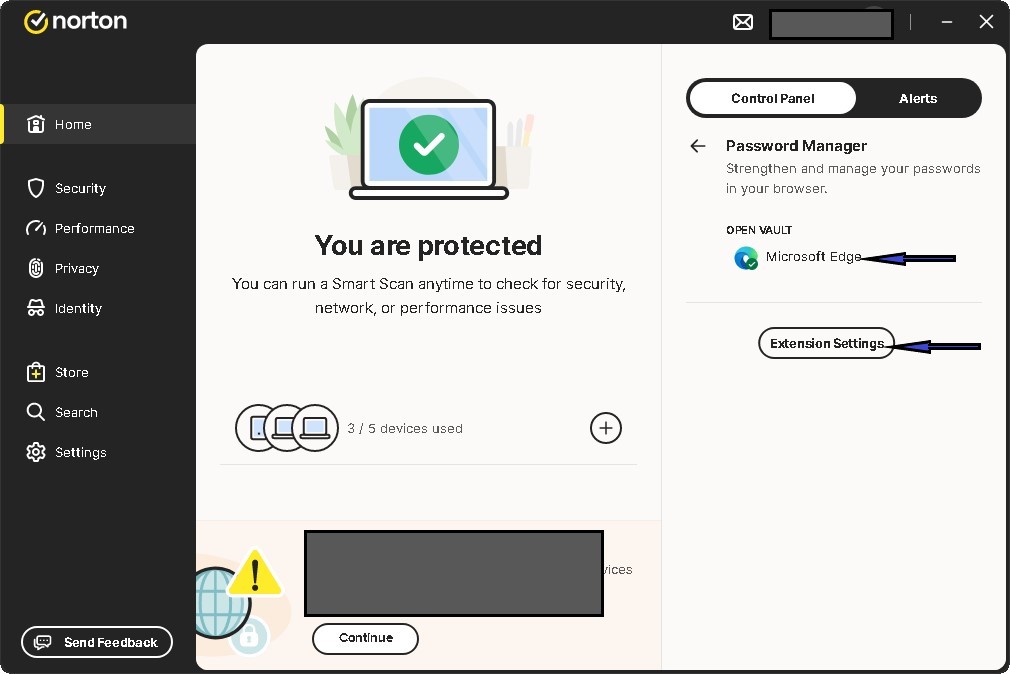This screenshot has width=1010, height=674.
Task: Click the Norton logo in header
Action: coord(76,21)
